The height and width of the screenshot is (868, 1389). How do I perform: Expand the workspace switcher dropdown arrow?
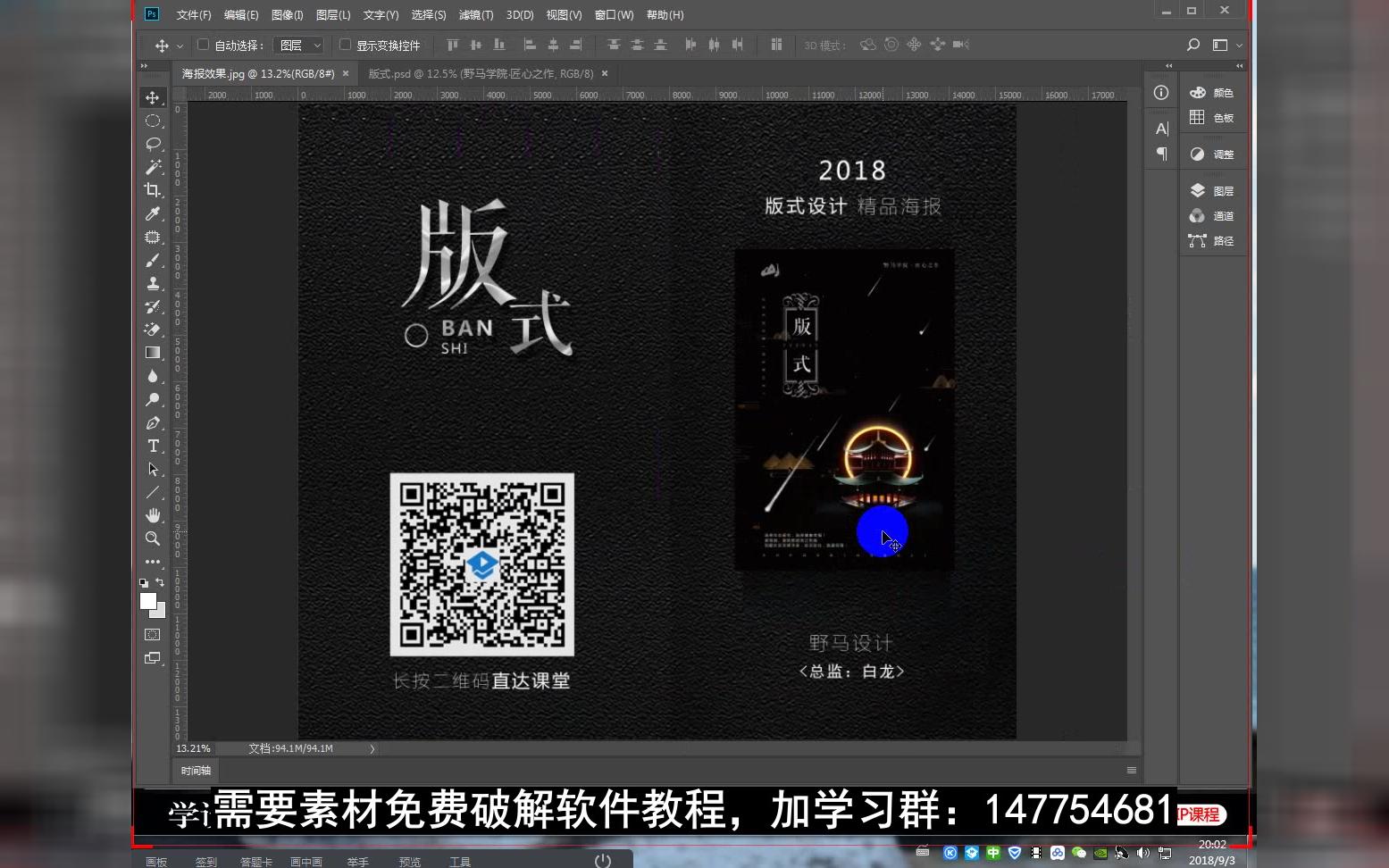coord(1239,46)
